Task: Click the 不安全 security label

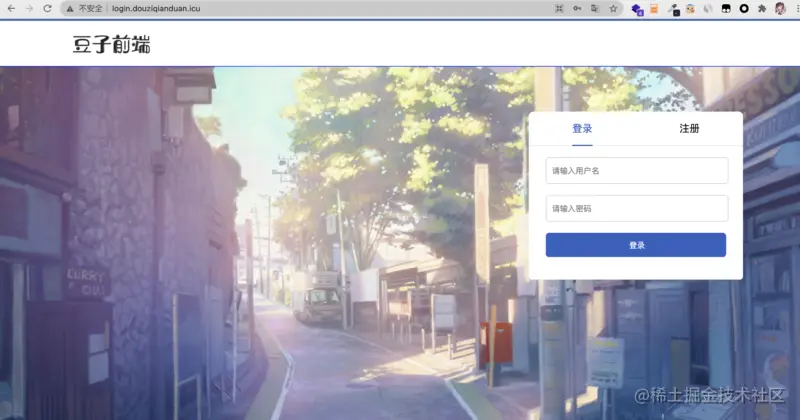Action: 90,9
